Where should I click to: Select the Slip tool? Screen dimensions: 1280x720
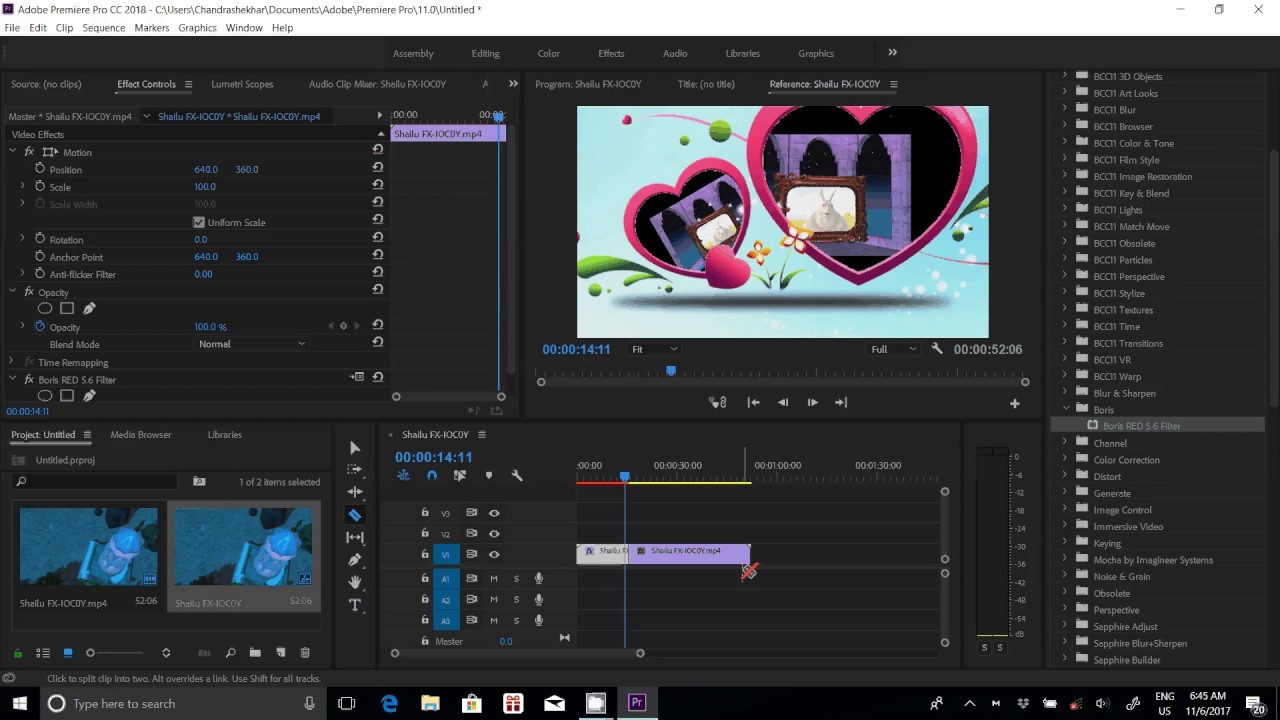tap(355, 538)
